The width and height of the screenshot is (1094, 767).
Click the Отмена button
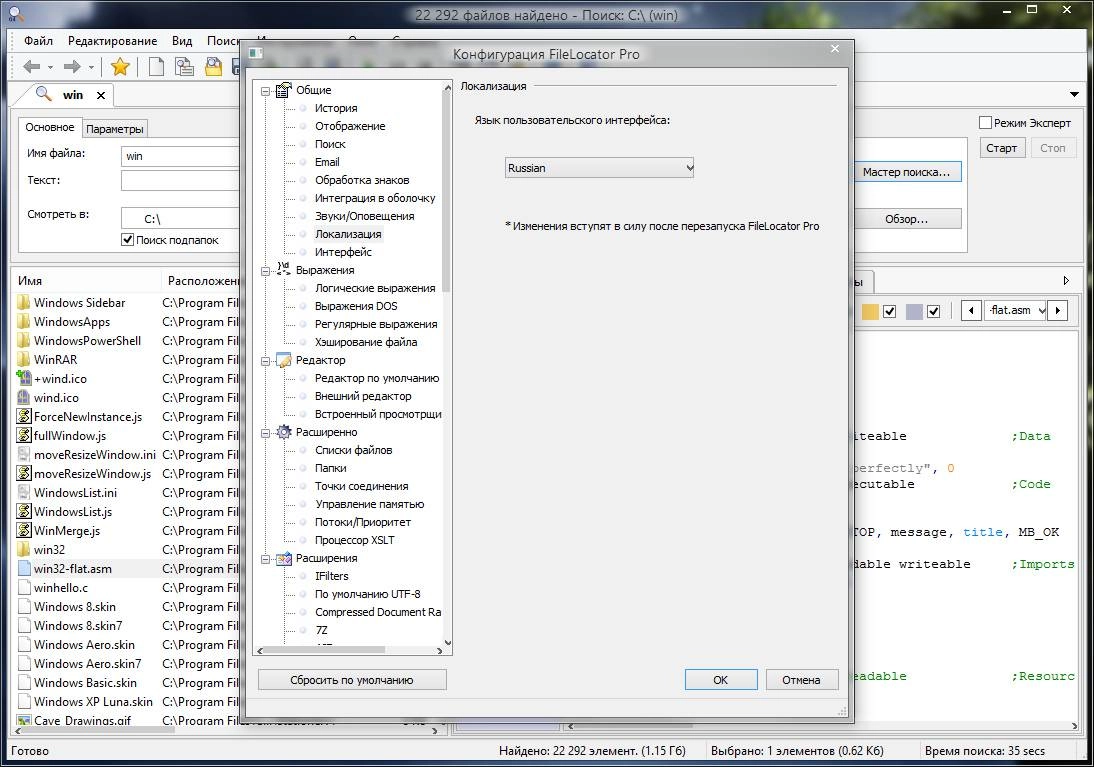tap(801, 679)
